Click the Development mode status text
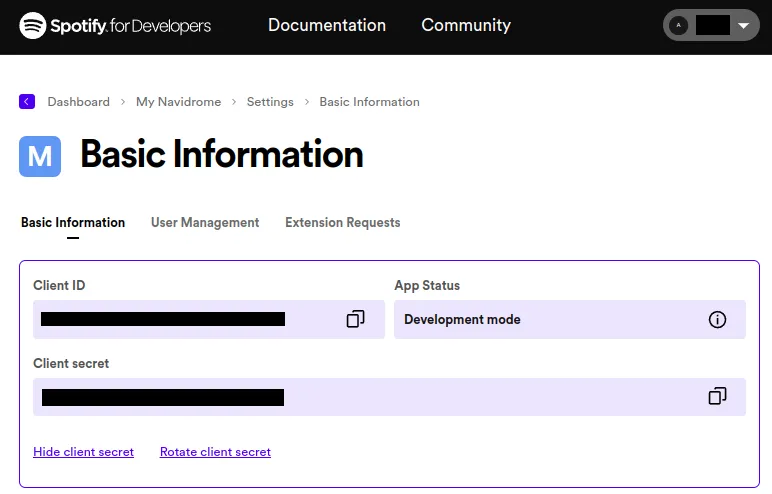 pyautogui.click(x=462, y=320)
